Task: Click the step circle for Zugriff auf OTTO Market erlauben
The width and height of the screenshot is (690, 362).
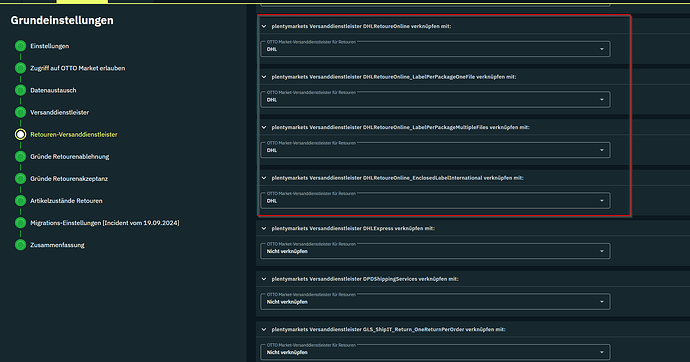Action: (x=20, y=68)
